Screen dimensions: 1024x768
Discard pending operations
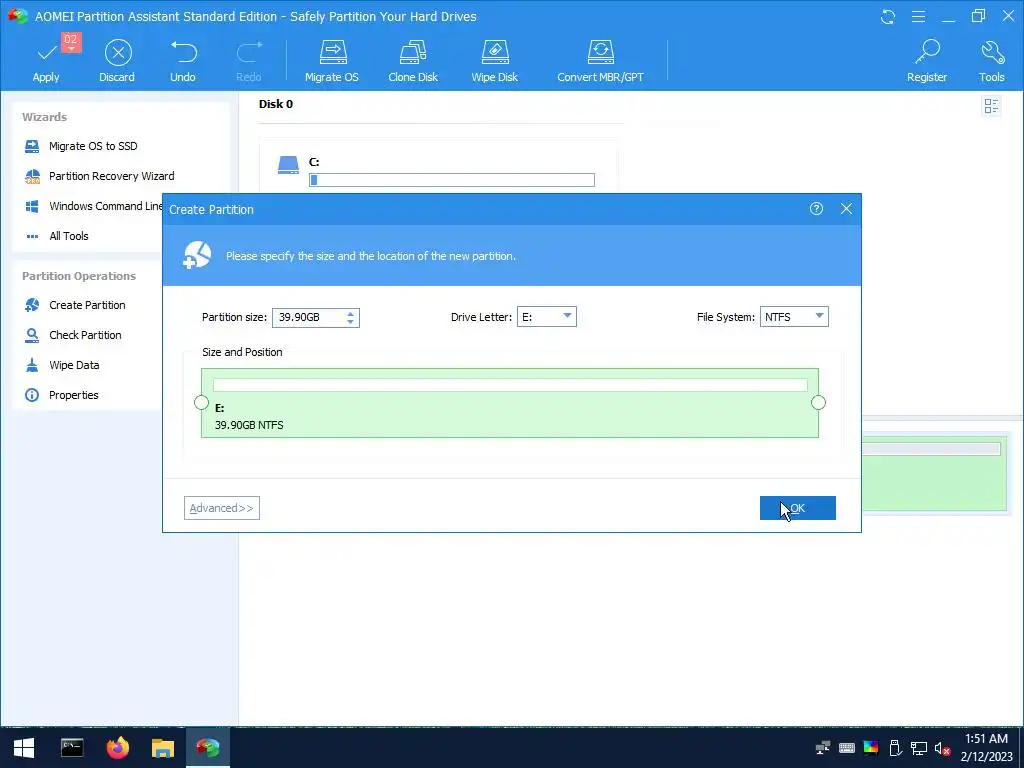pos(117,61)
